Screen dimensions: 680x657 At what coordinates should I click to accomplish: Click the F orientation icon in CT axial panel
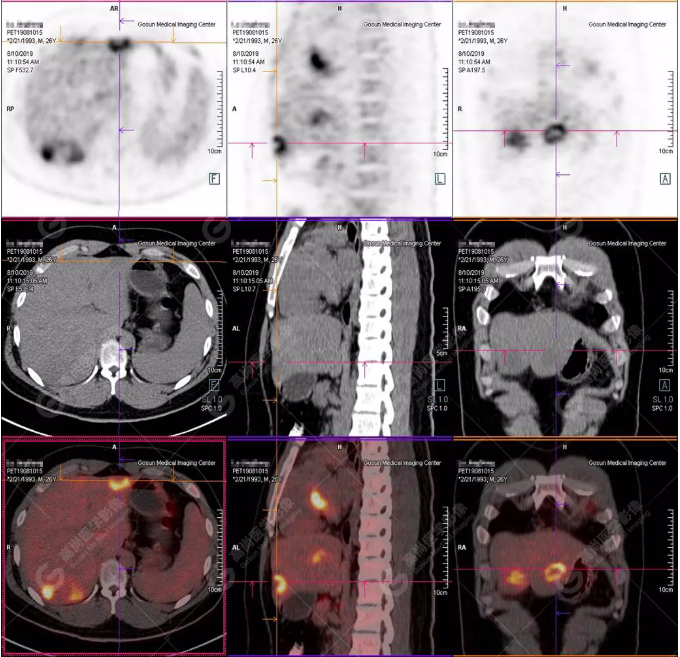click(x=213, y=384)
